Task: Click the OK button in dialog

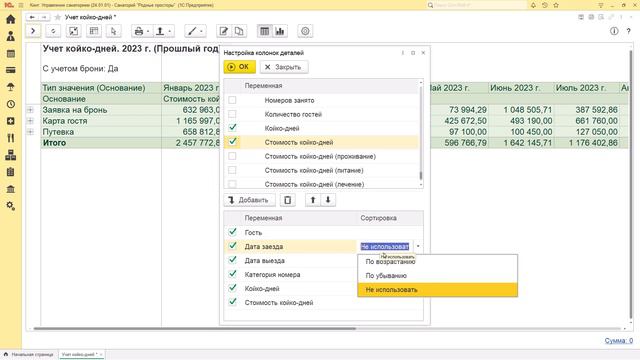Action: (x=240, y=67)
